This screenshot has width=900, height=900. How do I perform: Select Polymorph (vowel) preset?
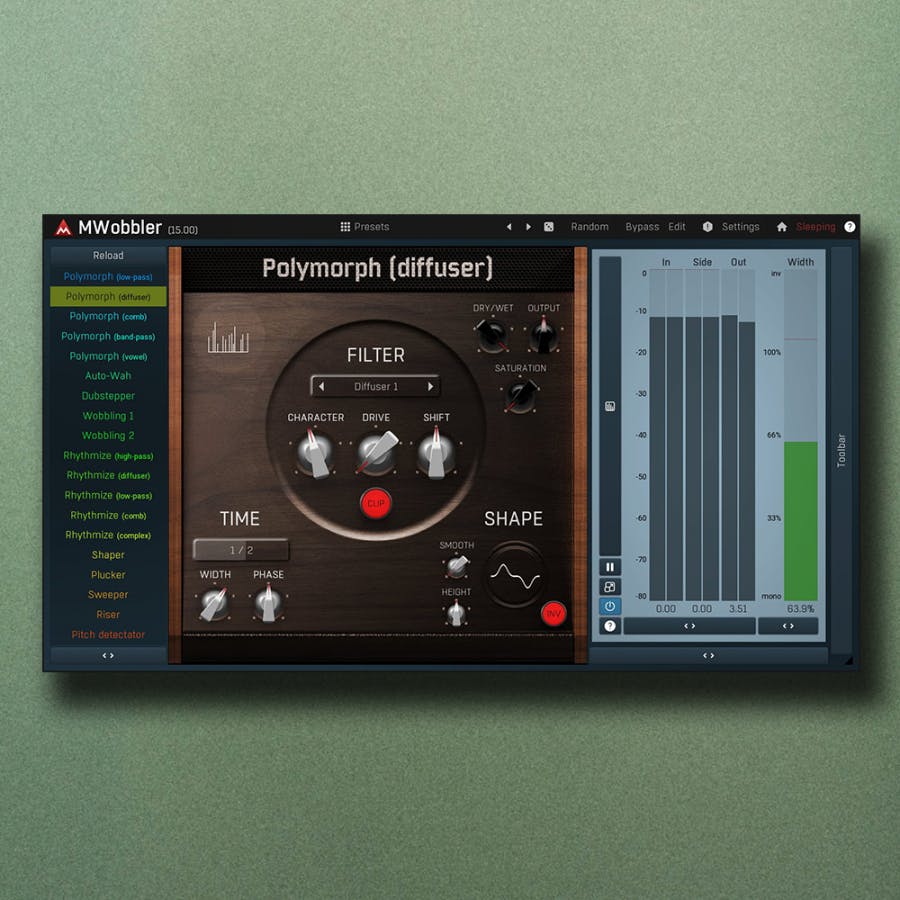(x=108, y=356)
